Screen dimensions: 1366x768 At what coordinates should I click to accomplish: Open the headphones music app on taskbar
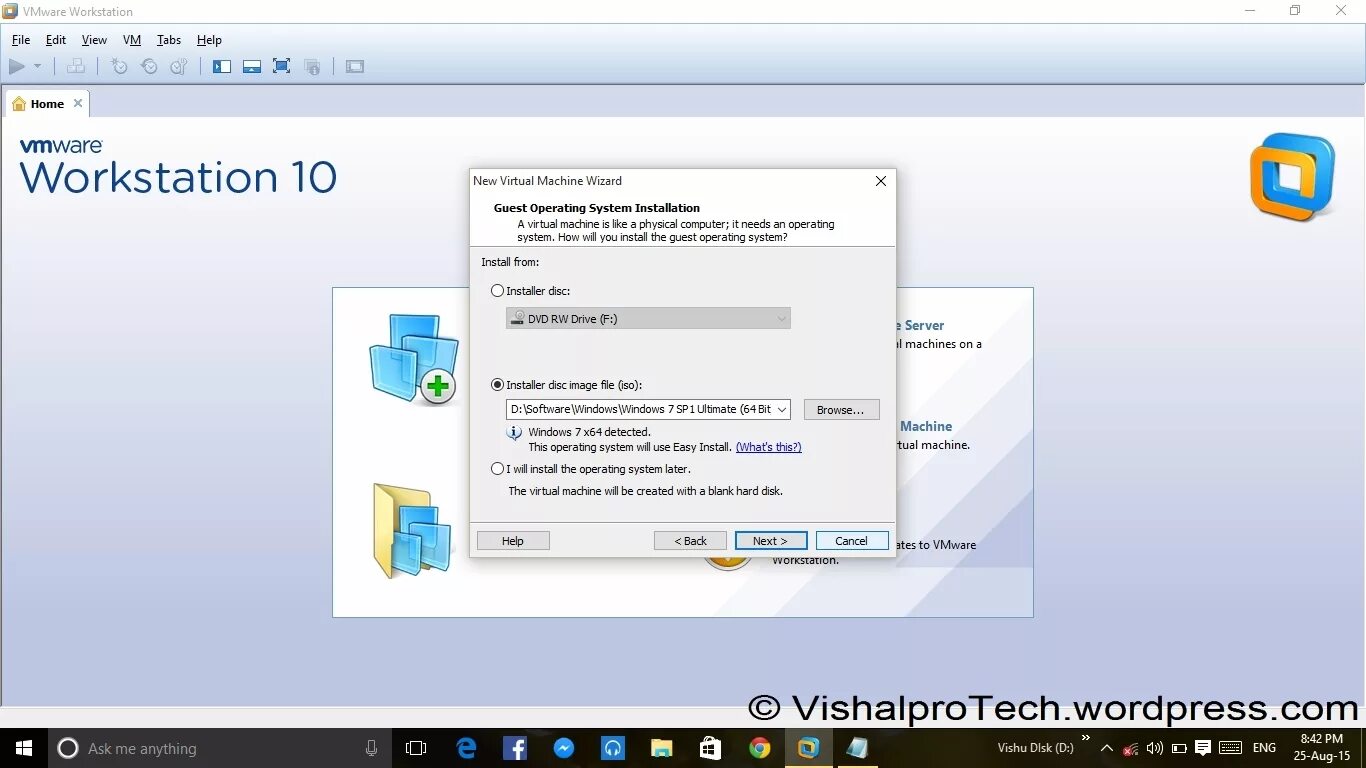click(613, 748)
